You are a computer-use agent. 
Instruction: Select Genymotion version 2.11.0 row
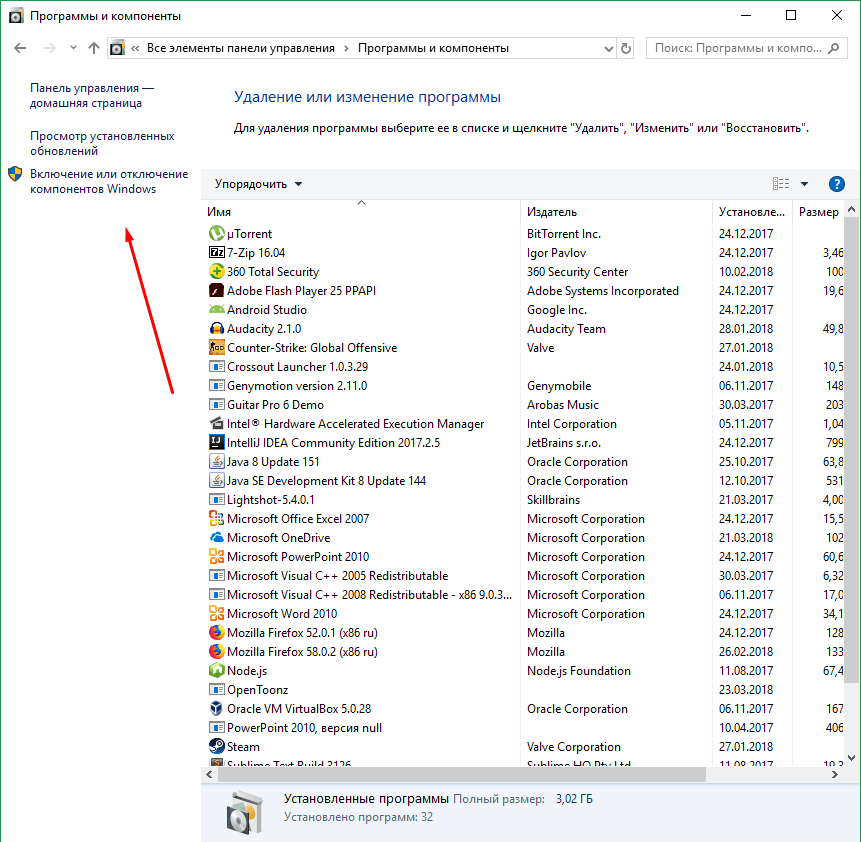tap(523, 386)
